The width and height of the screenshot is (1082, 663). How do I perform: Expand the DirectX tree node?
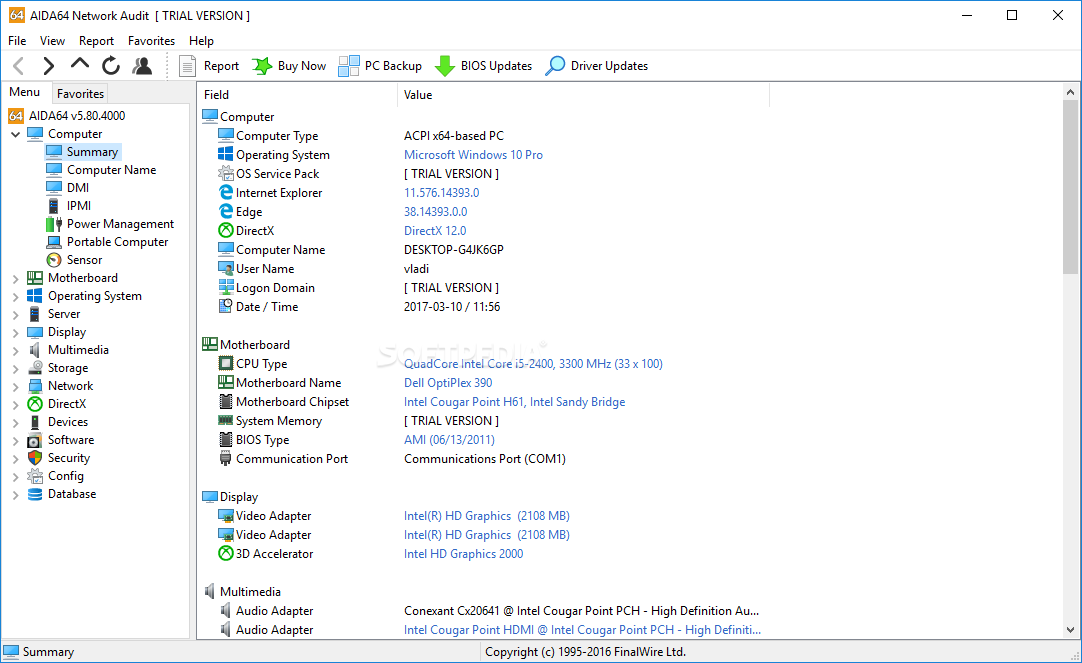[15, 404]
